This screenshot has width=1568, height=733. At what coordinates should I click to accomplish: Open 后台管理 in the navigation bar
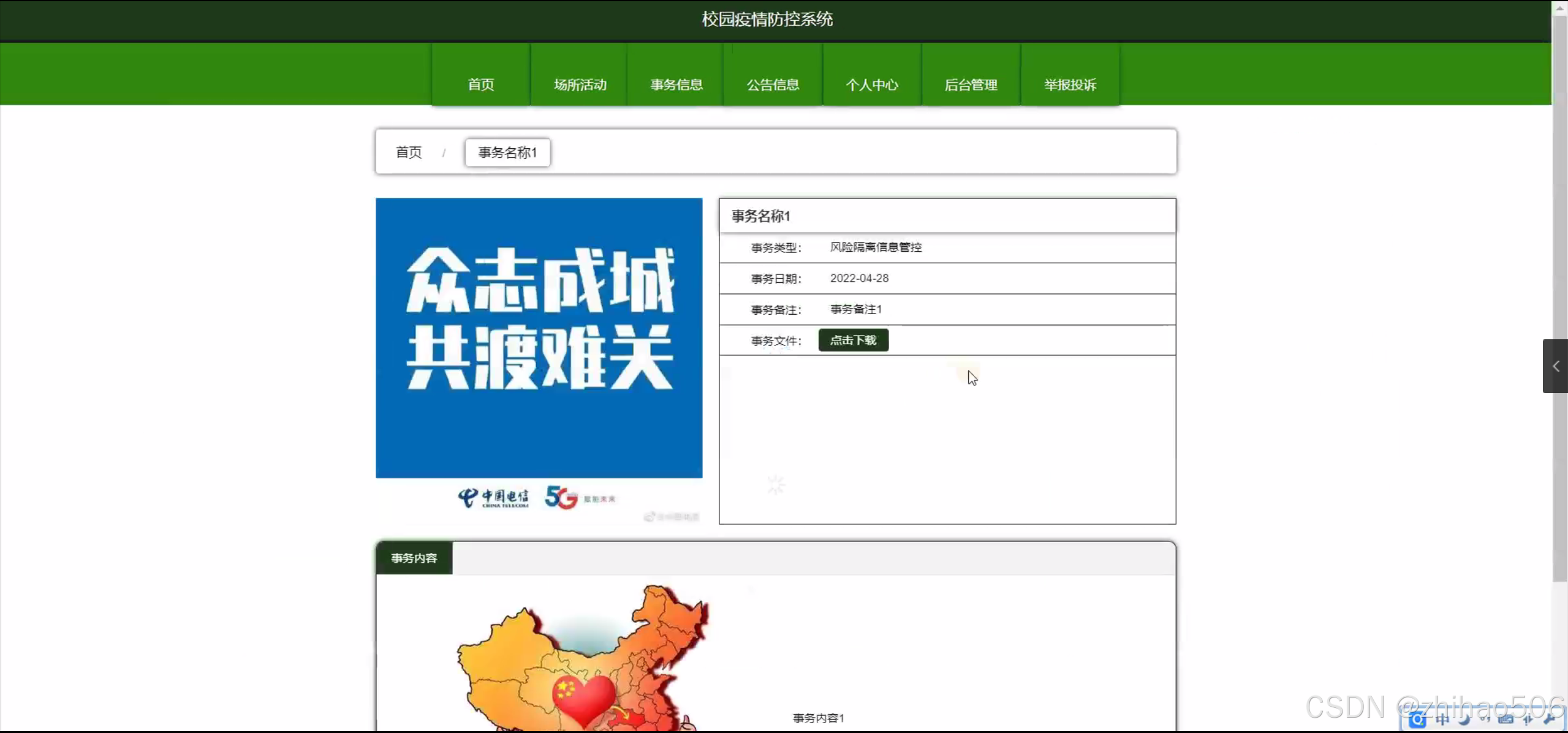pos(971,85)
